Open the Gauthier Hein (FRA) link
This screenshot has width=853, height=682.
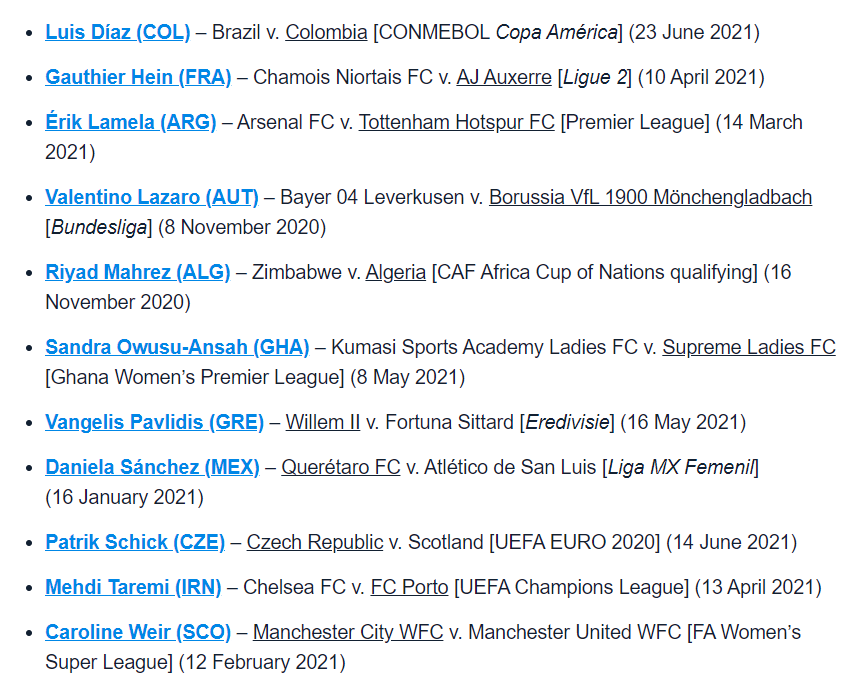tap(138, 77)
